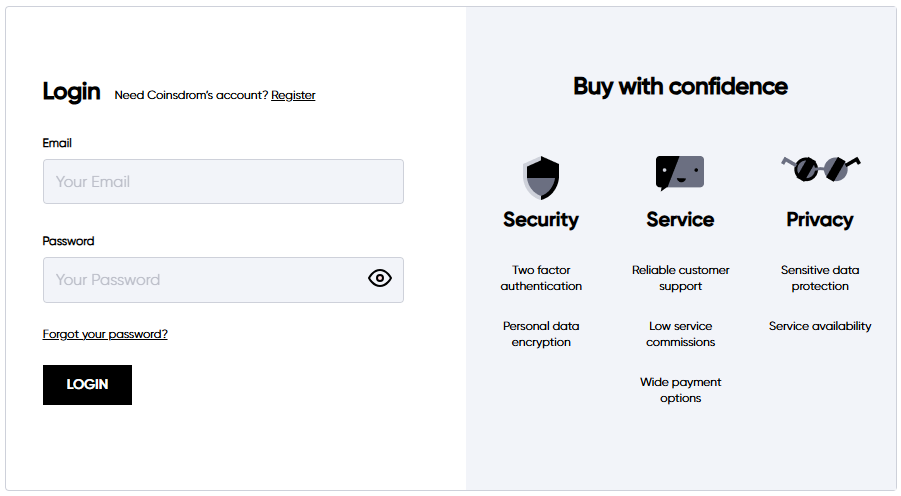Click Wide payment options text
The height and width of the screenshot is (496, 901).
click(680, 390)
